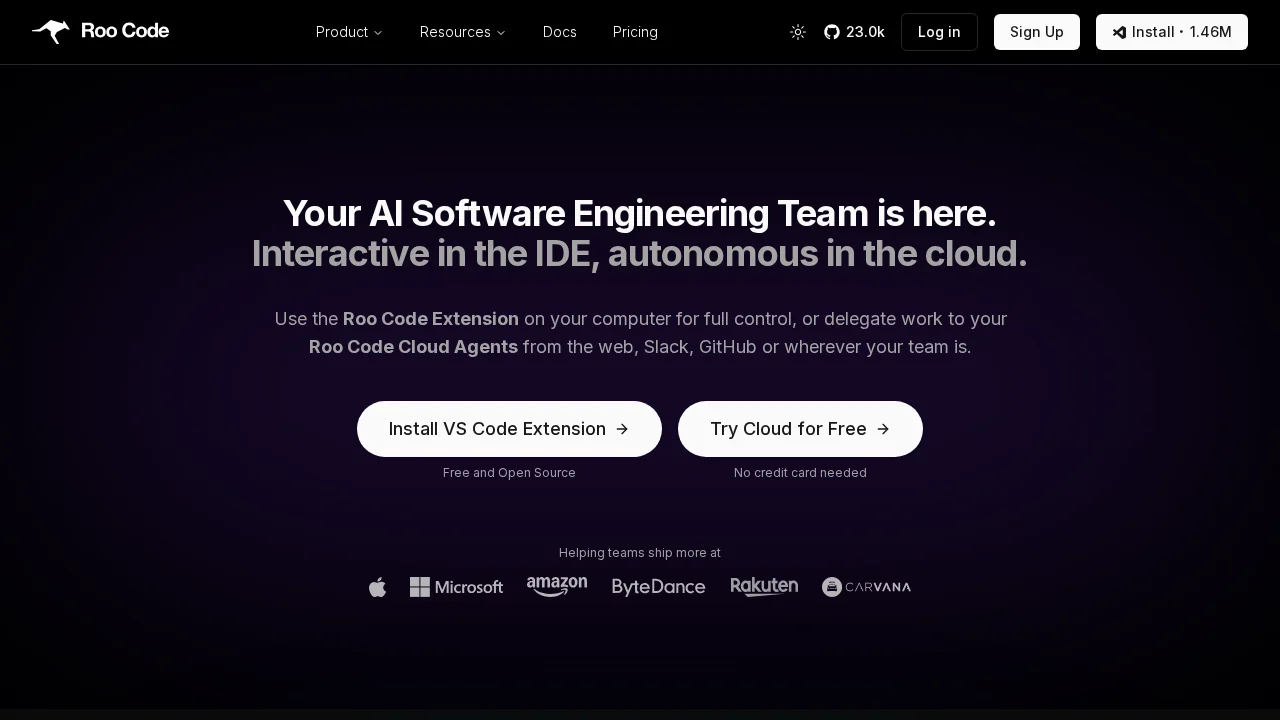
Task: Open the Docs navigation item
Action: click(560, 32)
